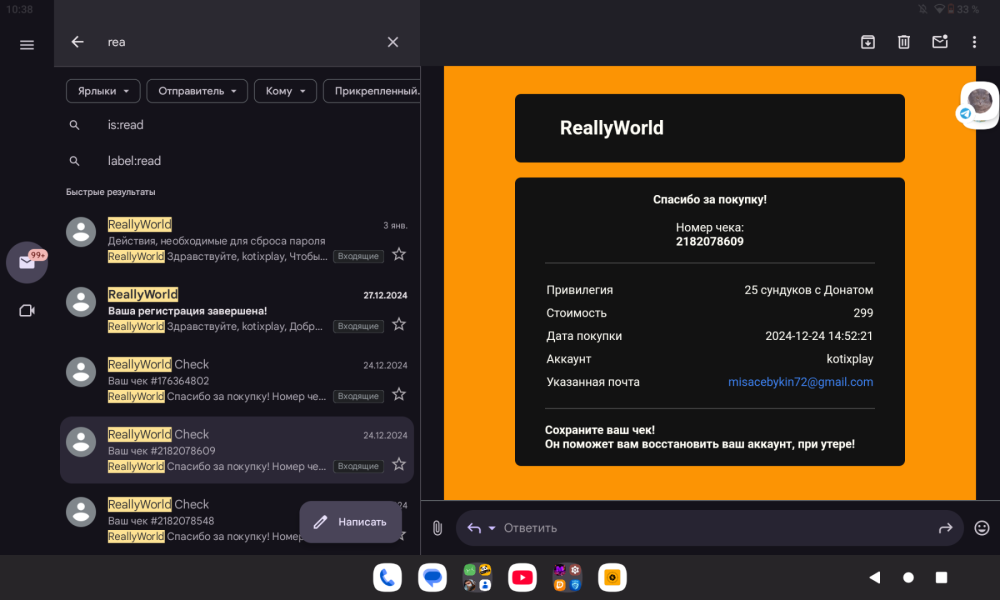Open the 'Ваш чек #2182078609' email
1000x600 pixels.
click(x=237, y=450)
